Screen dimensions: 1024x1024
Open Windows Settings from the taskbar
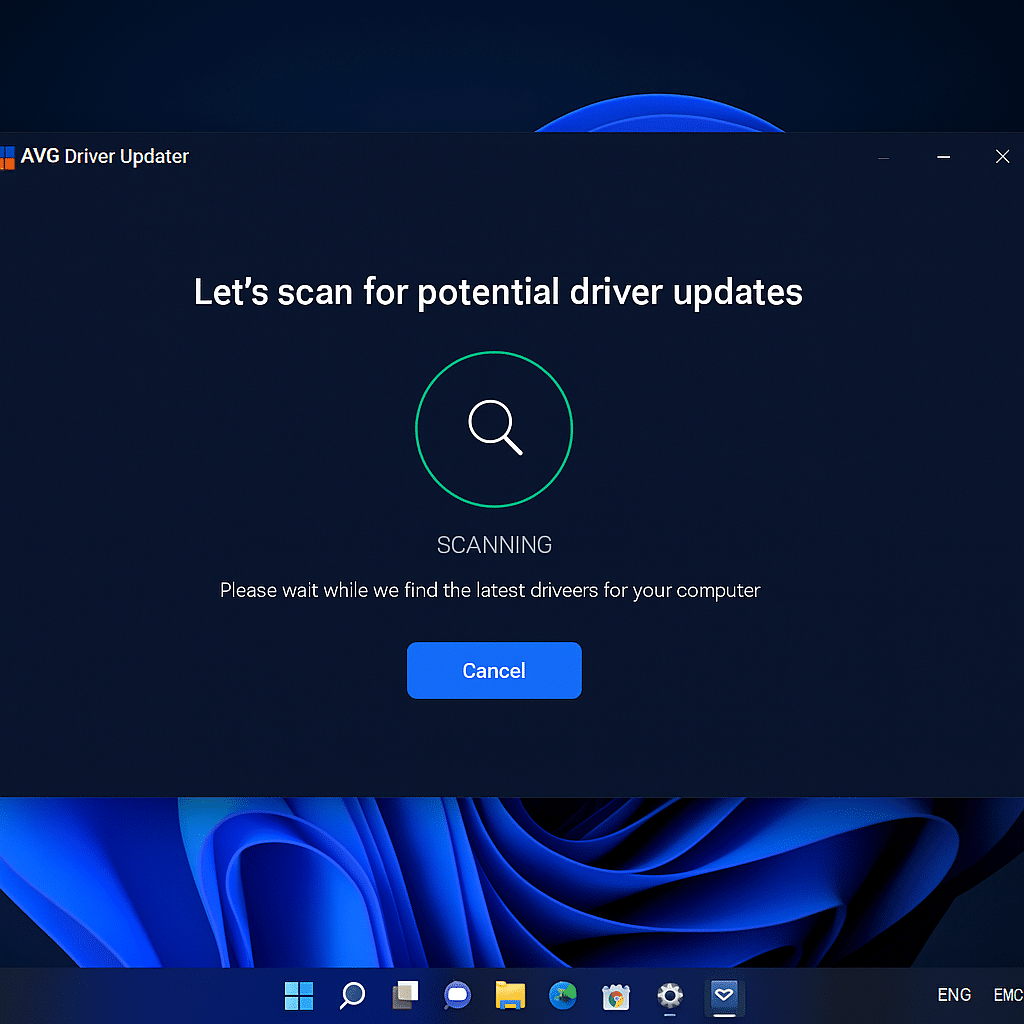click(x=669, y=996)
